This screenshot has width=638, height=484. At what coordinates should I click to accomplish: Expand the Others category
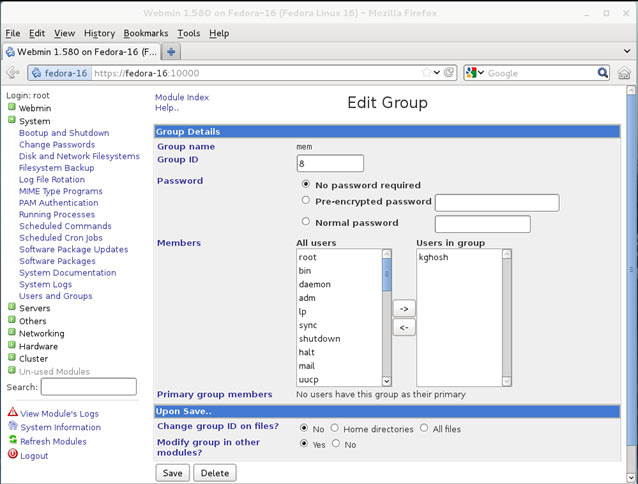point(12,320)
